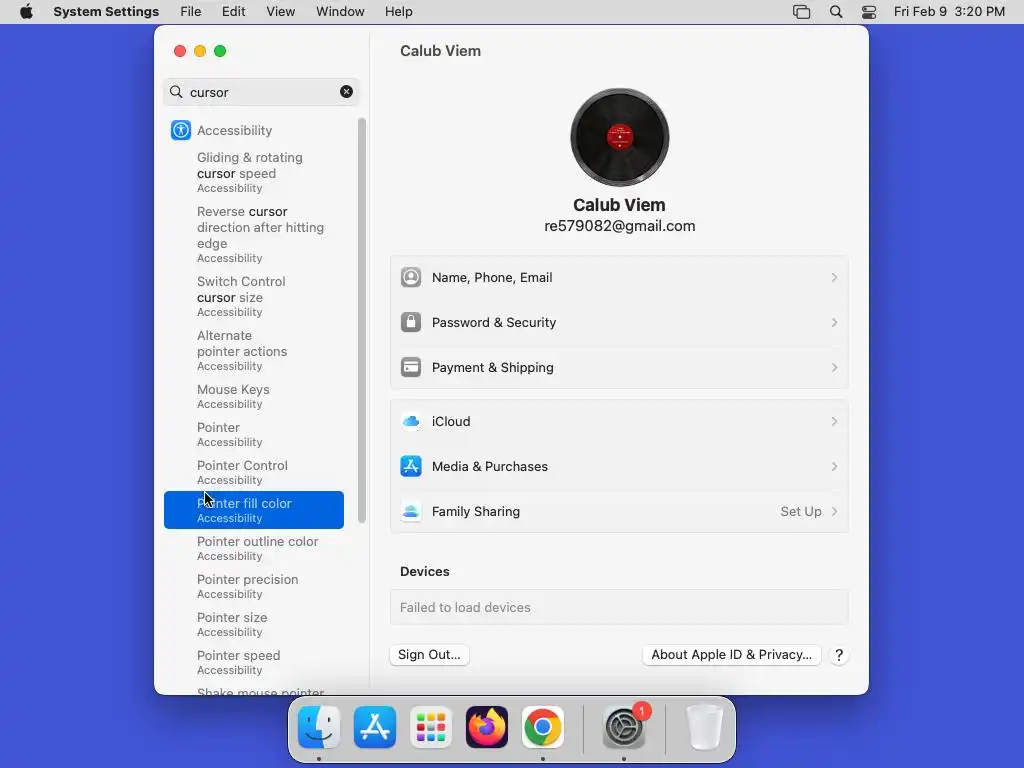Click the date and time in menu bar
This screenshot has height=768, width=1024.
[949, 12]
